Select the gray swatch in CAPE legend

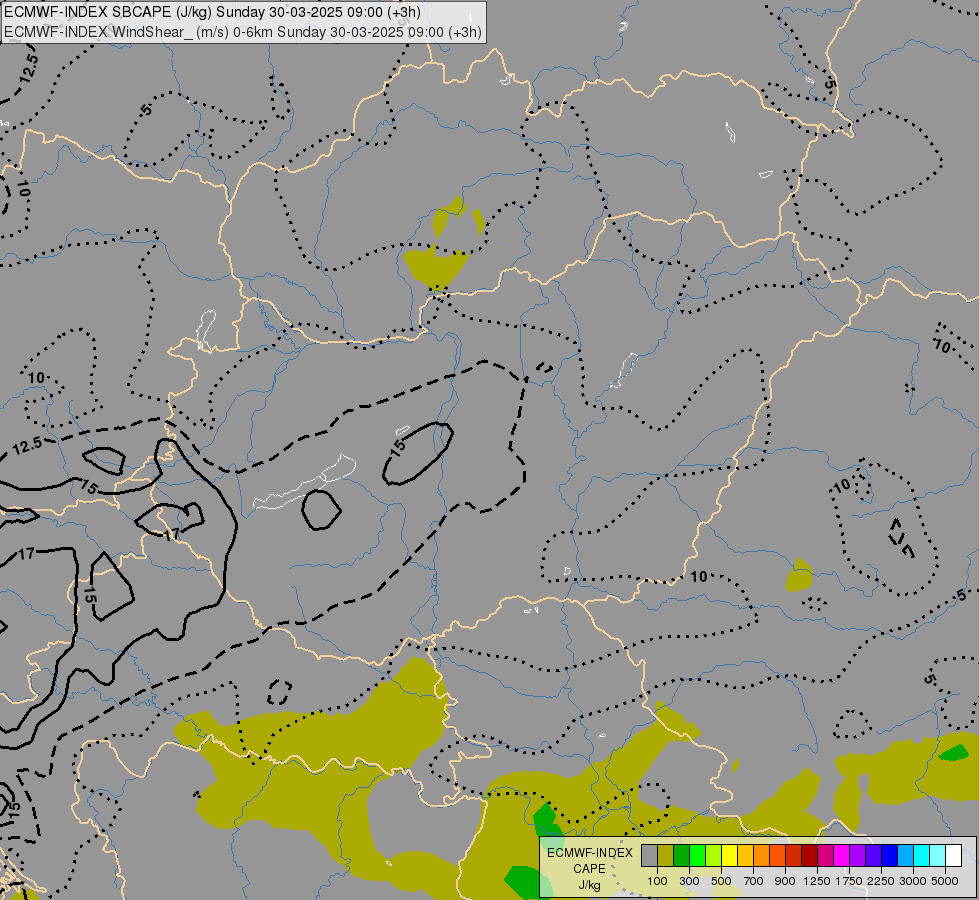click(649, 855)
